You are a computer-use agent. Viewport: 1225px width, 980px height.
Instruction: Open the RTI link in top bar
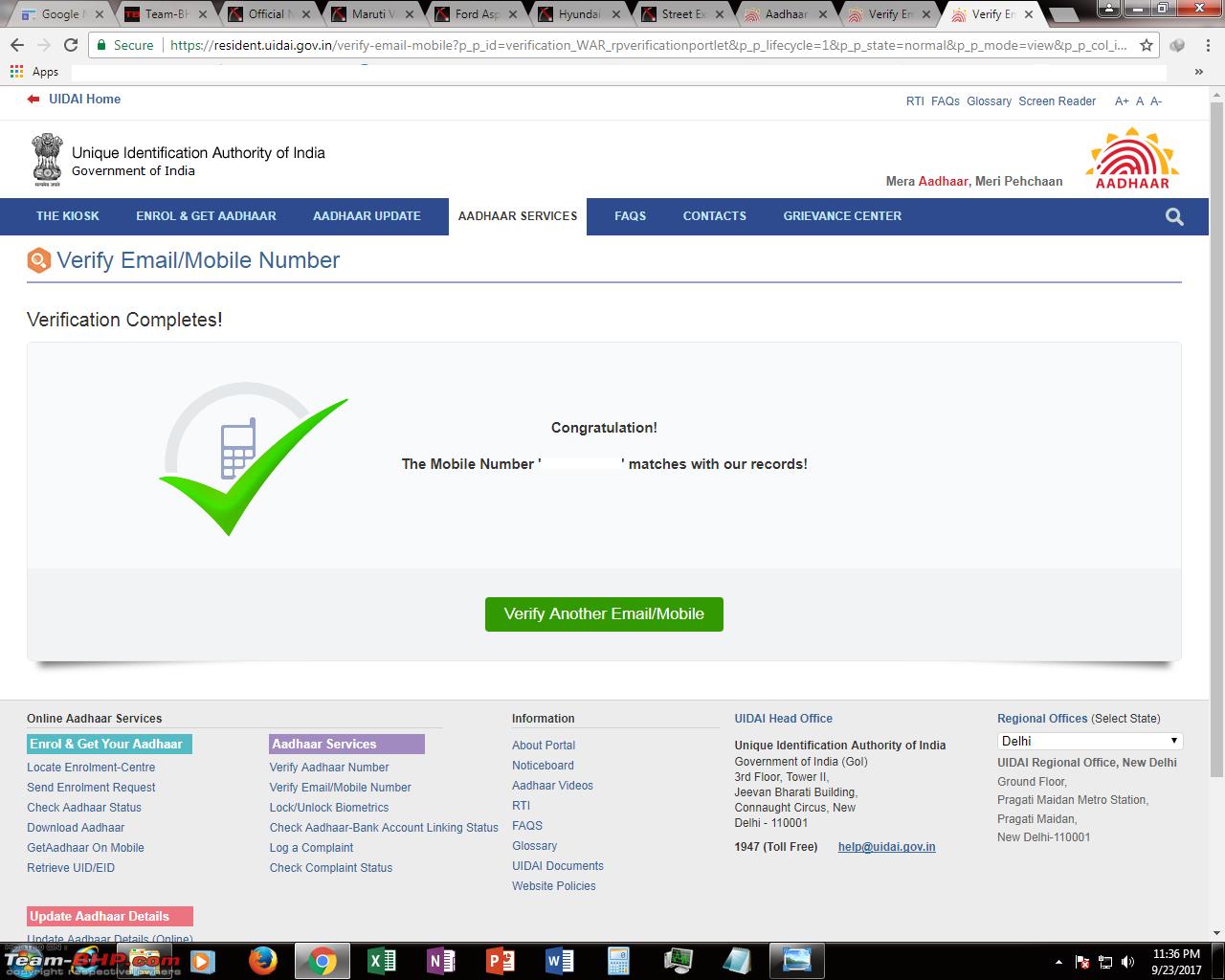(915, 101)
